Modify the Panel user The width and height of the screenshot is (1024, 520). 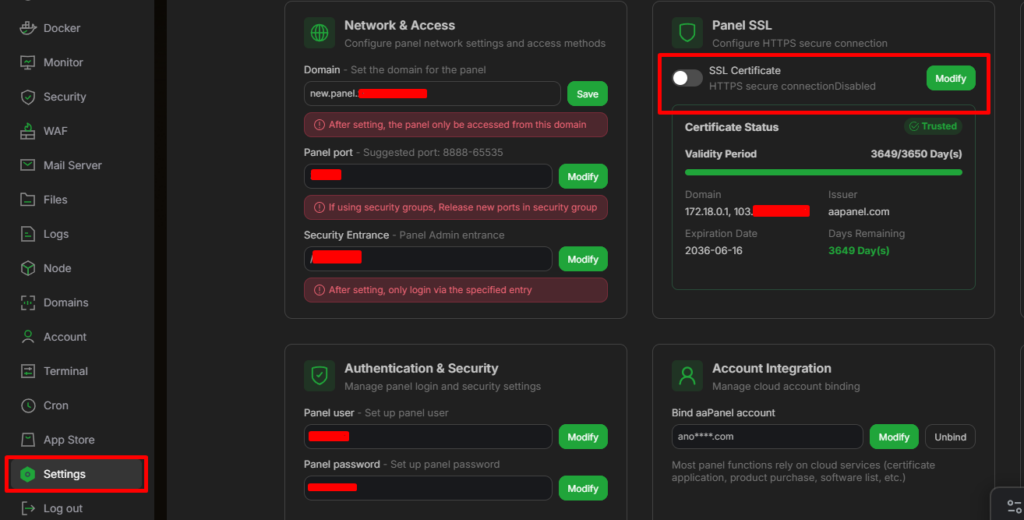tap(583, 437)
